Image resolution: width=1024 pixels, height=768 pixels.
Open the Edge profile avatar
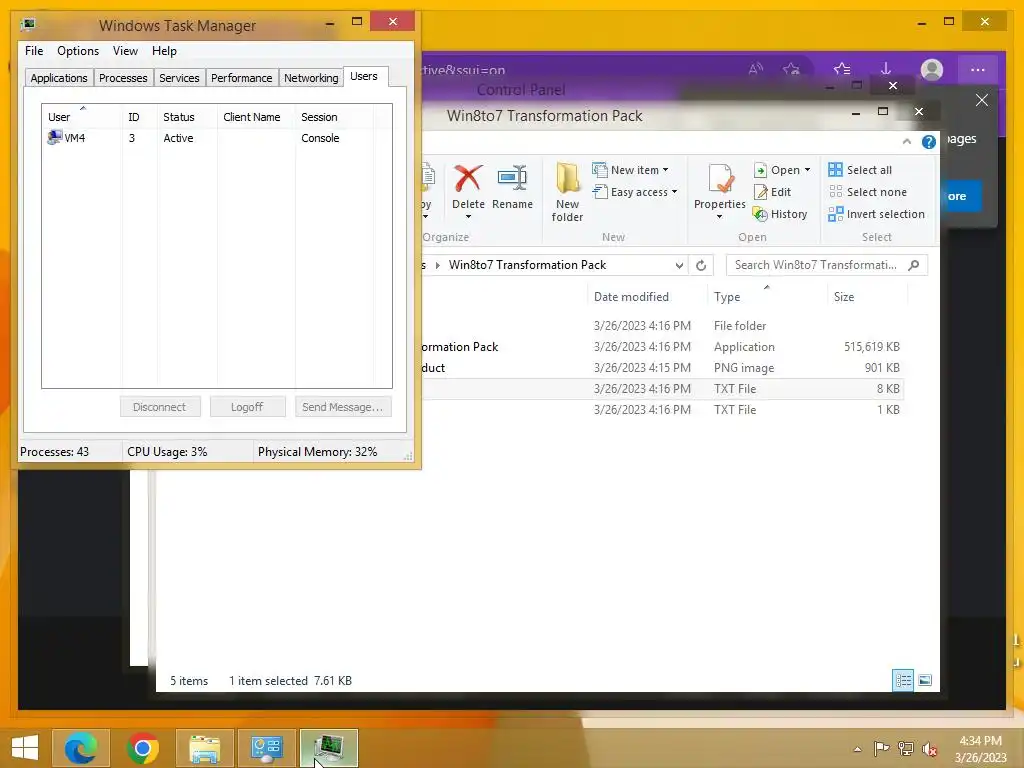click(x=931, y=69)
